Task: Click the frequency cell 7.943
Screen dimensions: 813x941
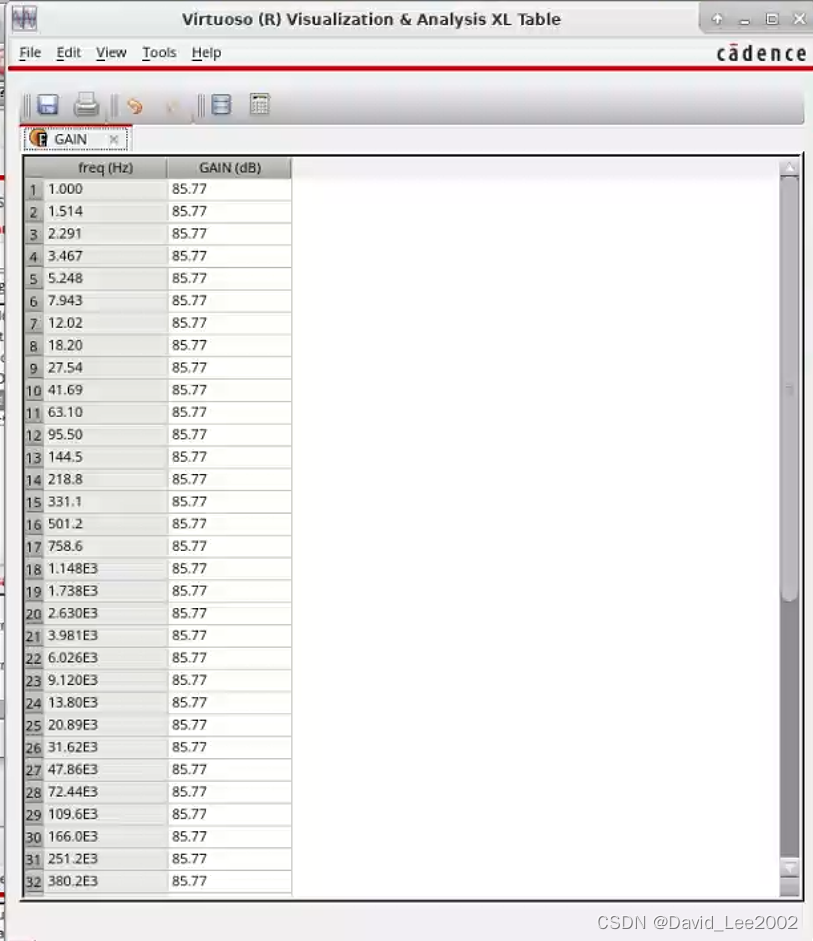Action: pos(106,300)
